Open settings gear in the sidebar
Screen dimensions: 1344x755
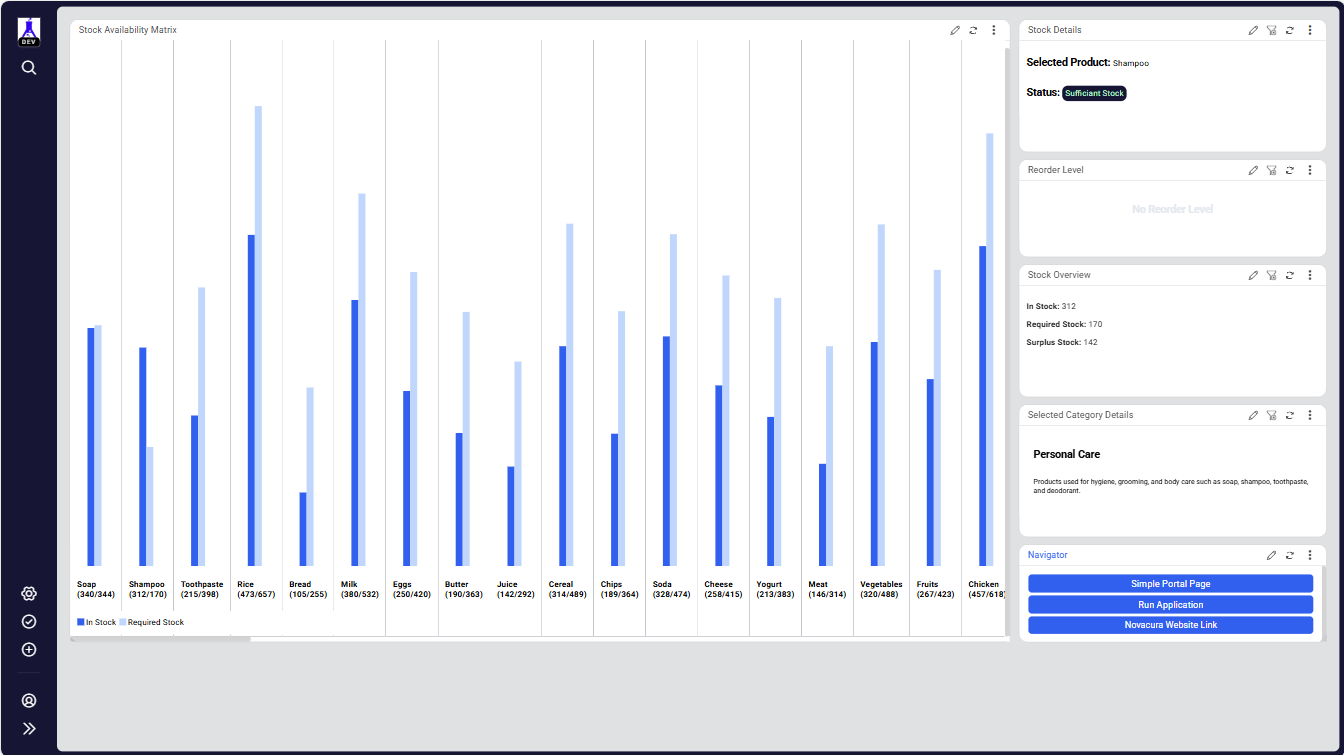(29, 594)
